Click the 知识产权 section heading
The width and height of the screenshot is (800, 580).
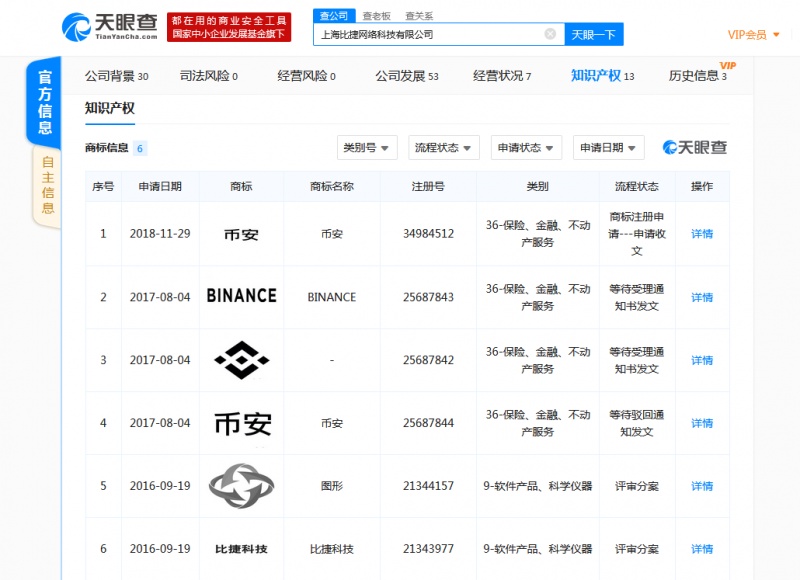(109, 108)
